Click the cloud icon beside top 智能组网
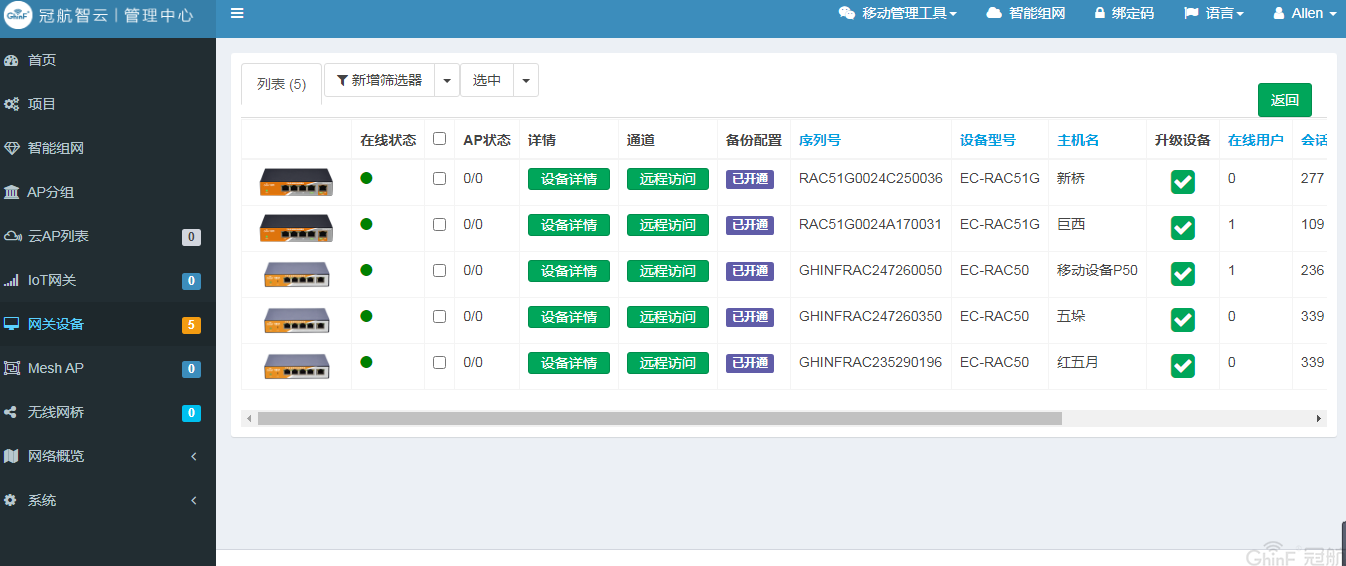The height and width of the screenshot is (566, 1346). tap(994, 13)
